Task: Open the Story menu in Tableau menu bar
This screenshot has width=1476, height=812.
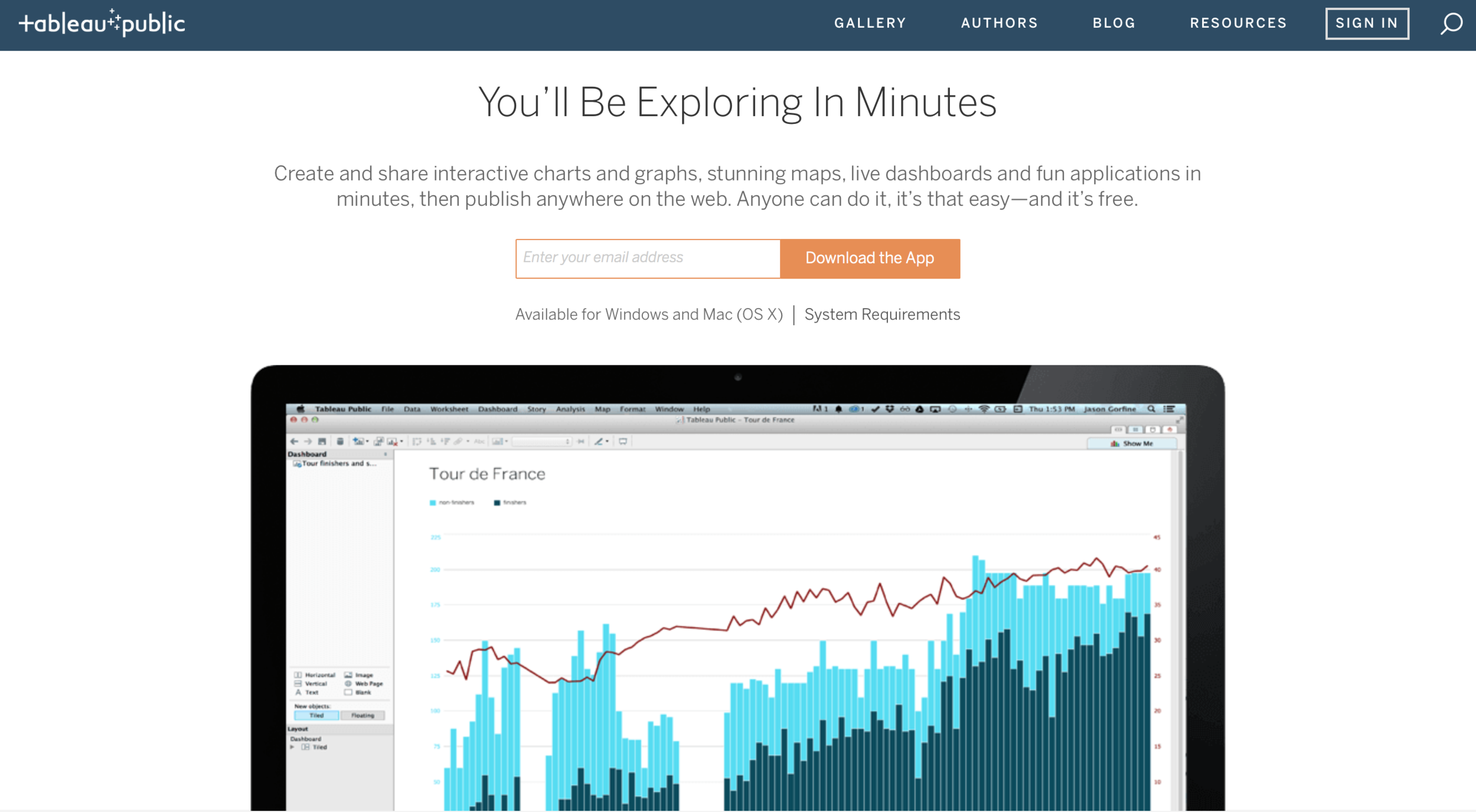Action: (x=537, y=409)
